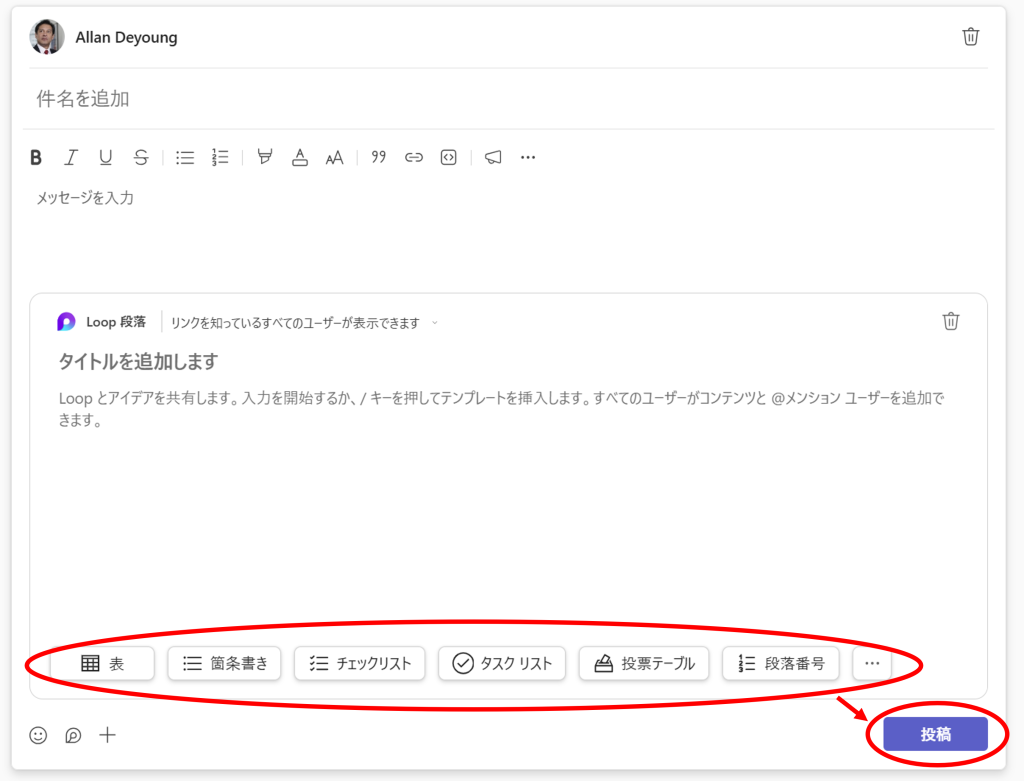The width and height of the screenshot is (1024, 781).
Task: Insert a bulleted list from toolbar
Action: coord(185,157)
